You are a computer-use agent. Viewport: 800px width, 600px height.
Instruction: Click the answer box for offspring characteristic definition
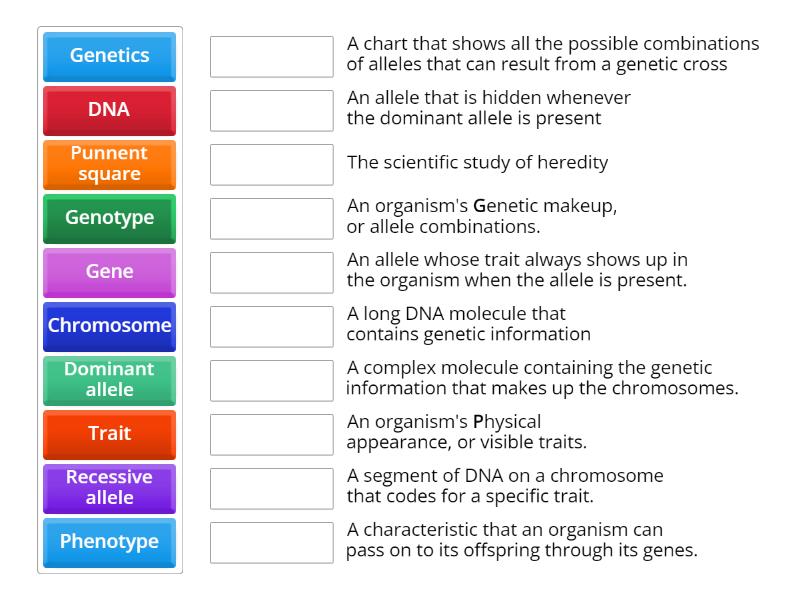pyautogui.click(x=271, y=542)
